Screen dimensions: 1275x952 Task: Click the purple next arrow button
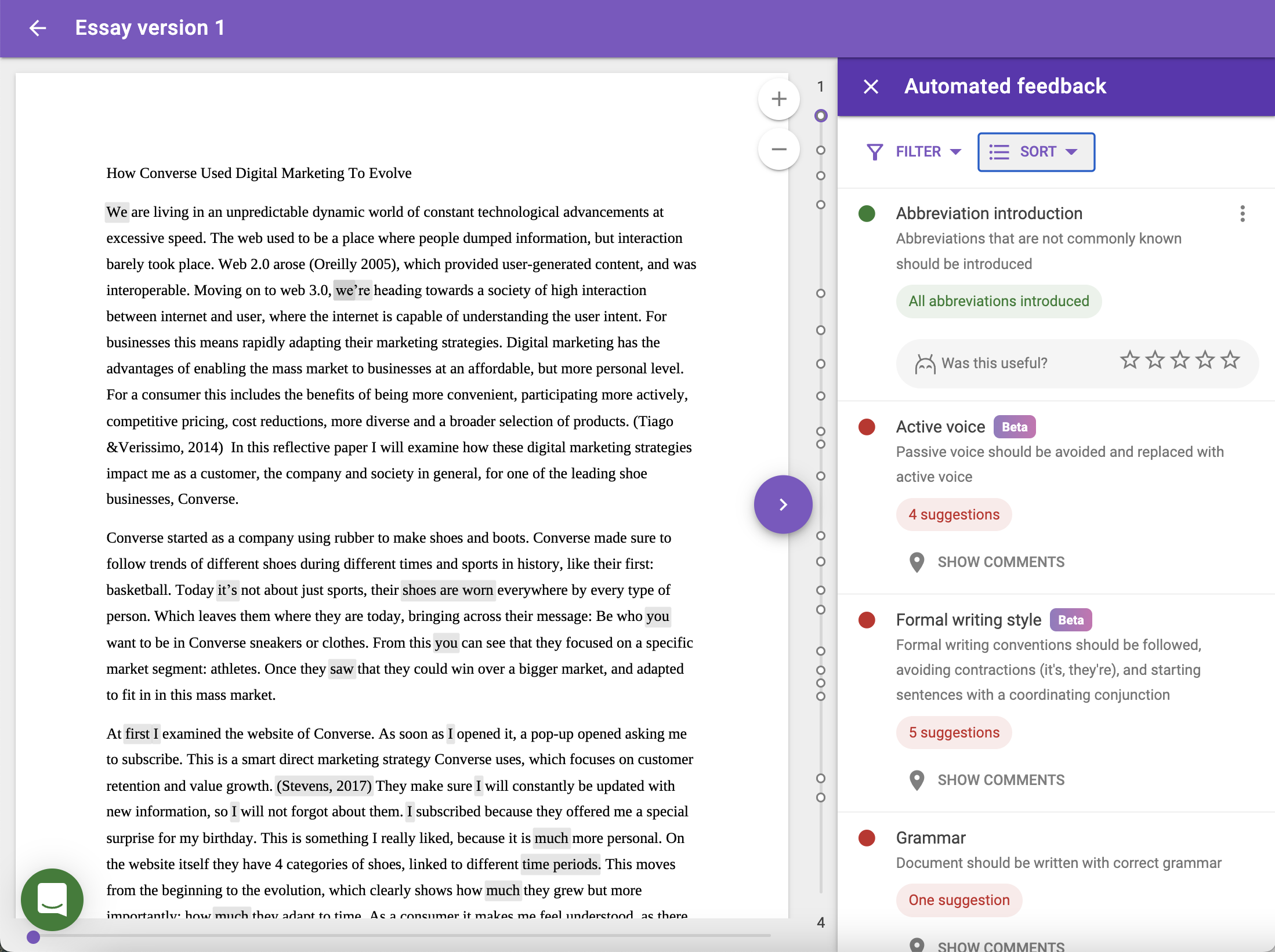pyautogui.click(x=783, y=504)
